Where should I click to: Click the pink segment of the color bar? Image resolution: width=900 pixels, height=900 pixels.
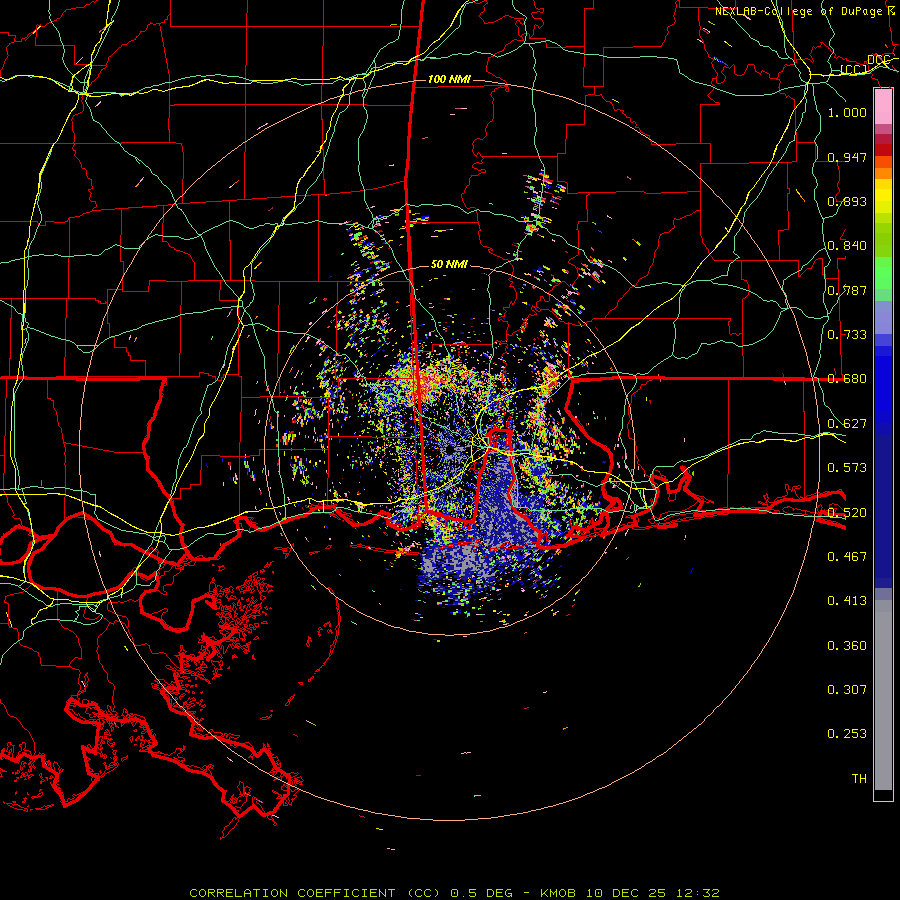click(x=883, y=107)
